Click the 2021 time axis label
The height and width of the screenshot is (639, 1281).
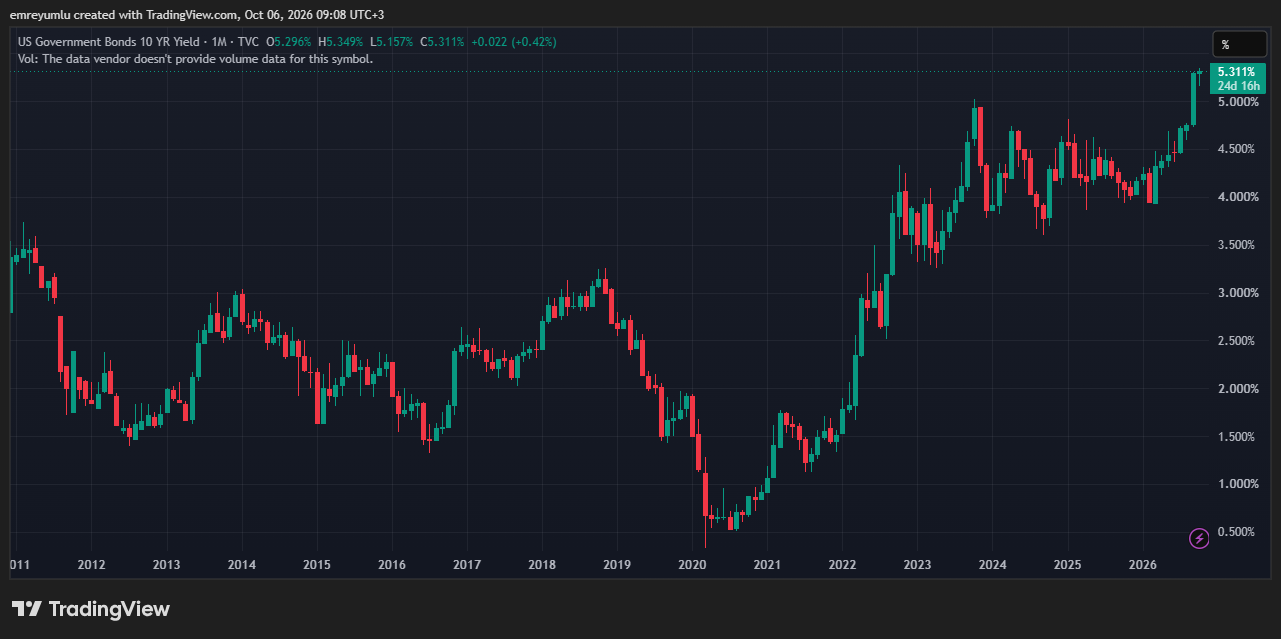(x=767, y=565)
